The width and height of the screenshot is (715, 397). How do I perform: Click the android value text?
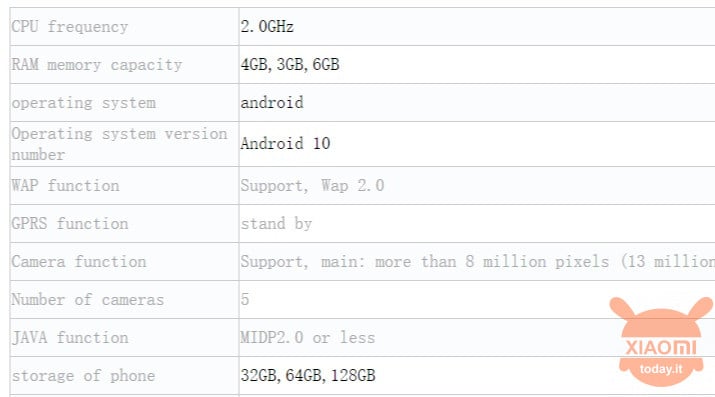[272, 103]
